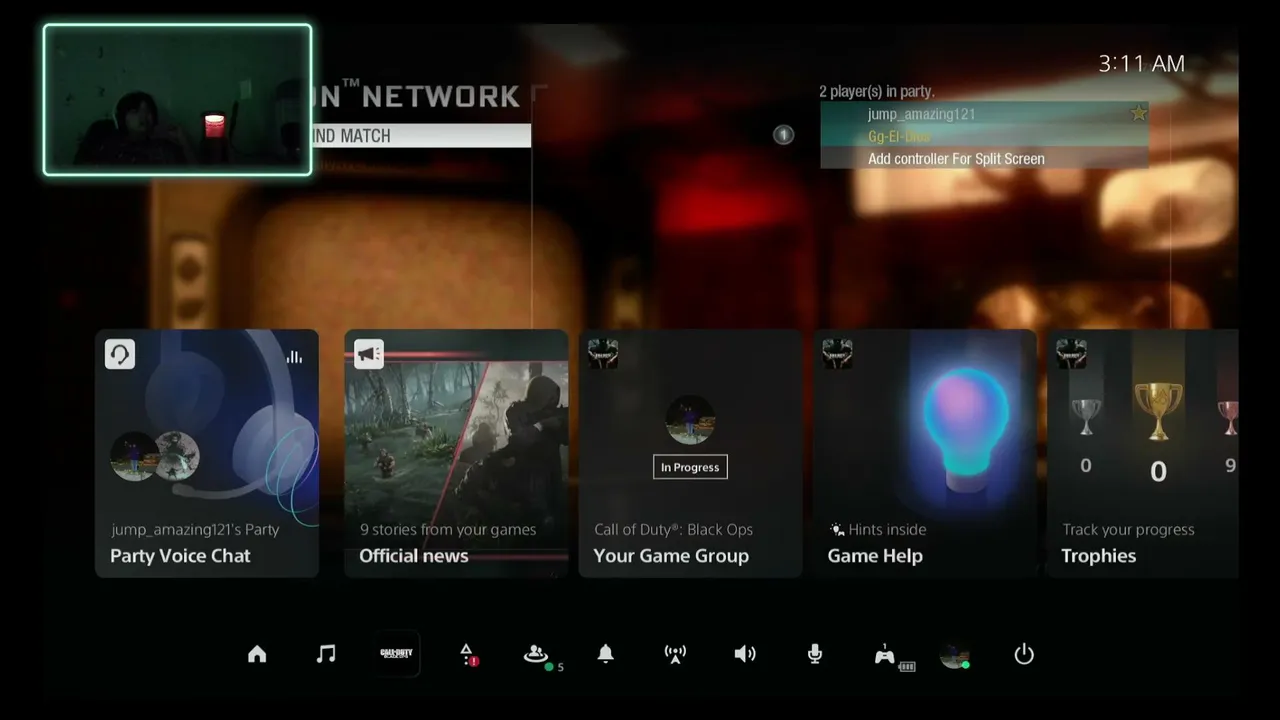Click the game icon on Game Help card
Screen dimensions: 1280x720
coord(837,354)
